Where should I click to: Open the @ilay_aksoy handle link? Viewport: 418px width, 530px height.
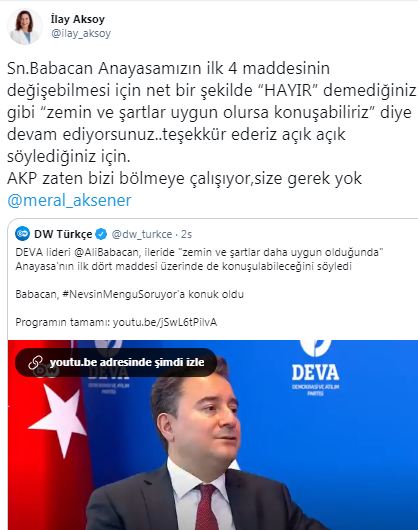81,33
